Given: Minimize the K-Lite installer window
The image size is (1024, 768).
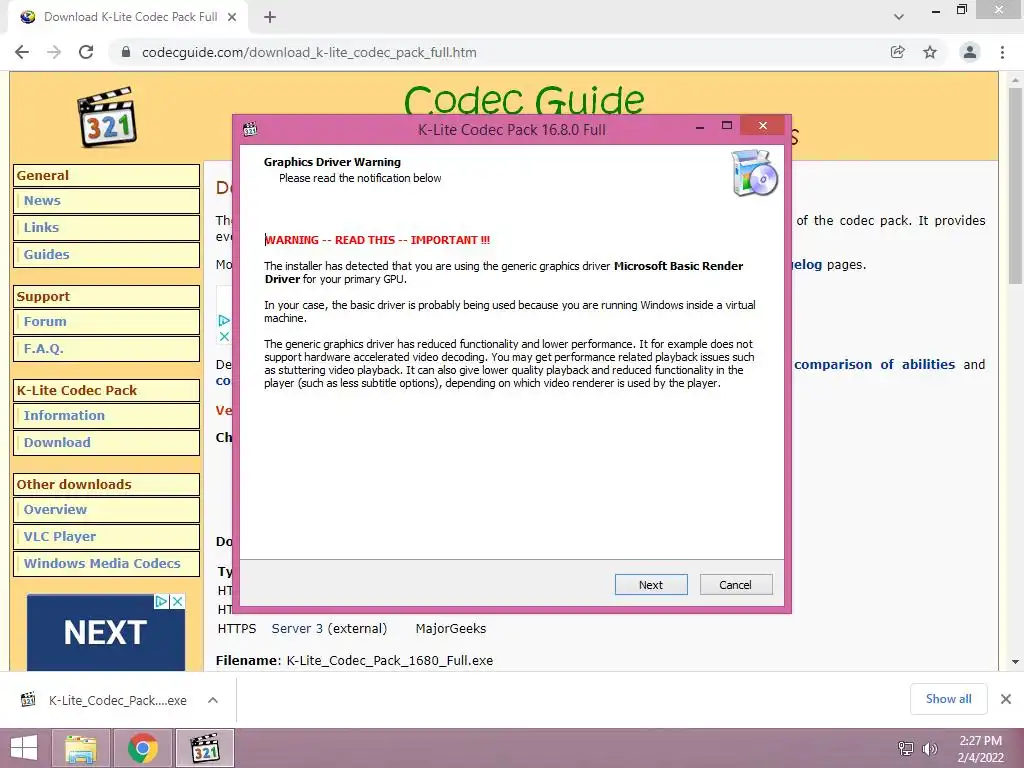Looking at the screenshot, I should click(700, 127).
